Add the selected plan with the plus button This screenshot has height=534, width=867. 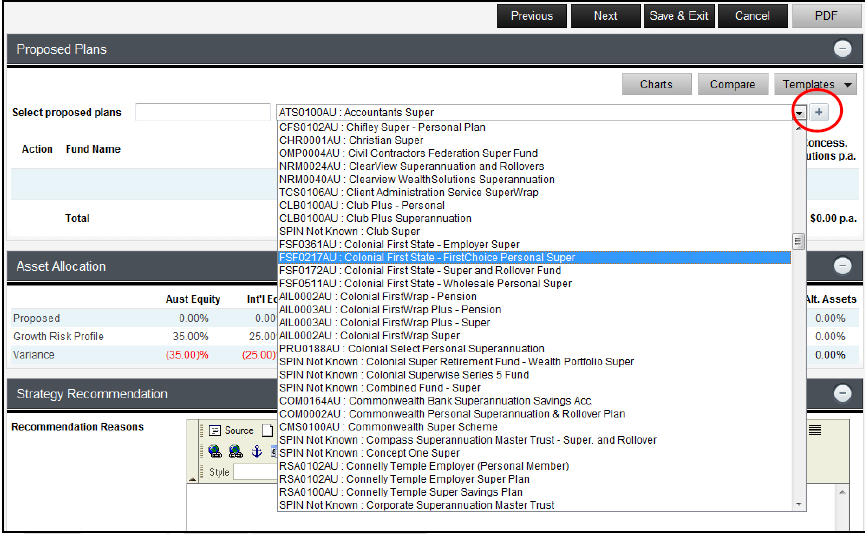point(818,112)
